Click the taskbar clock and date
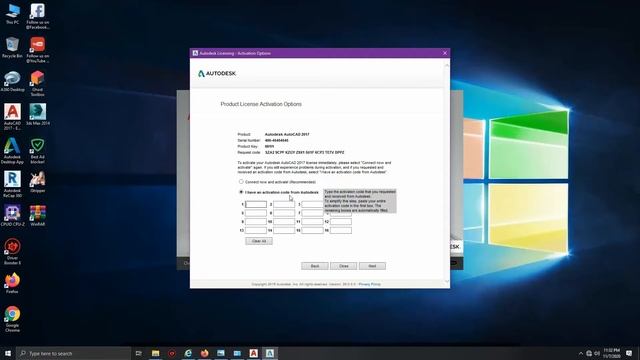 point(611,353)
